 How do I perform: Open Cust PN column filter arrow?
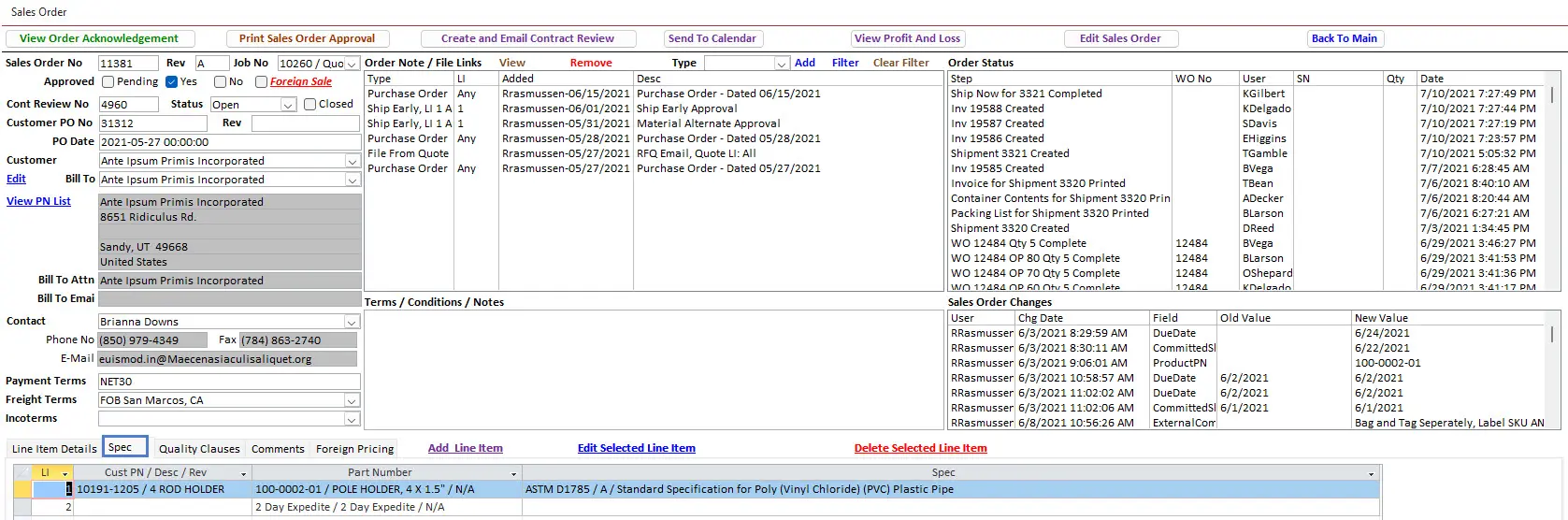244,473
